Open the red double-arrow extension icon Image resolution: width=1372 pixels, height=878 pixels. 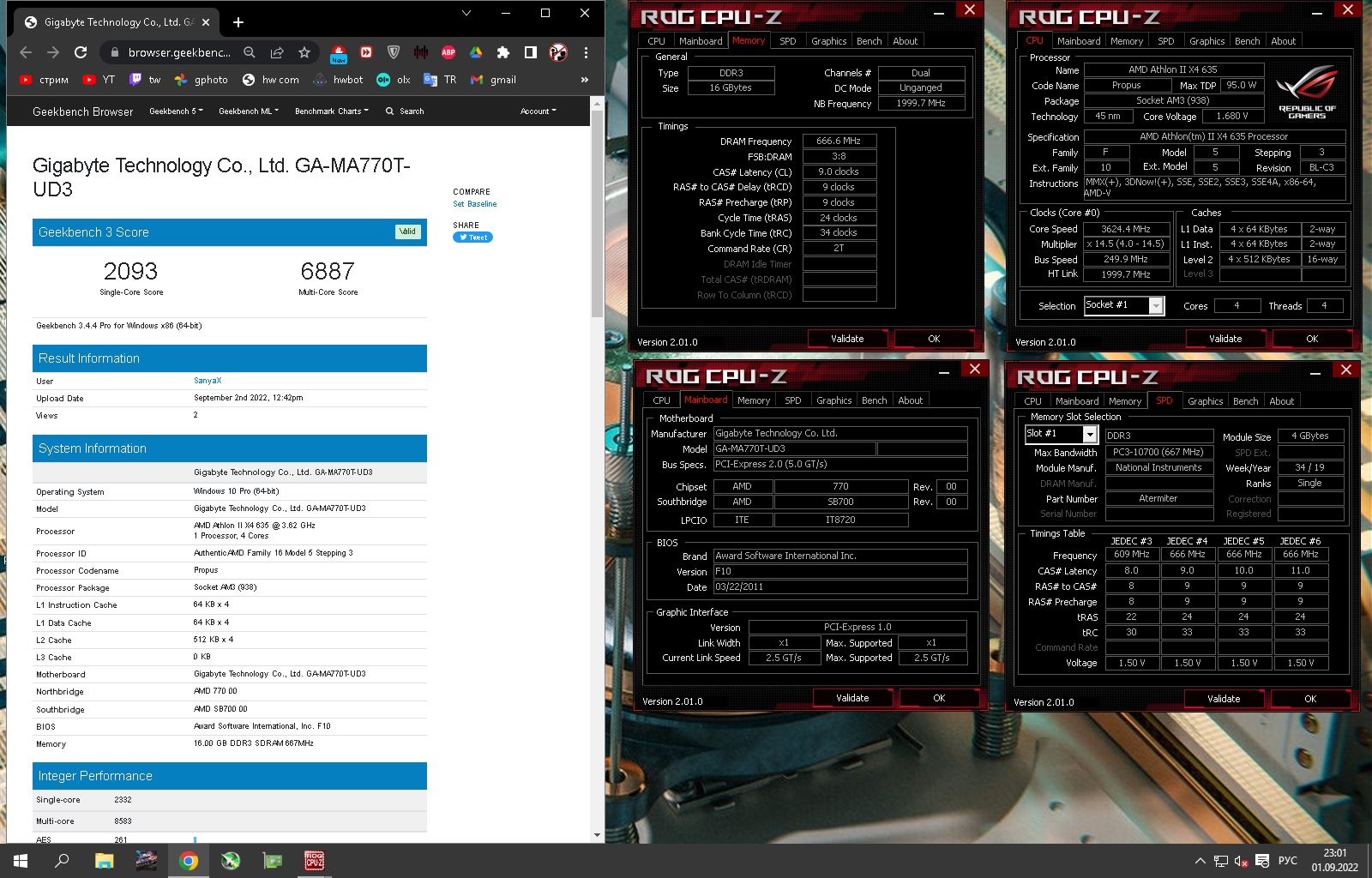point(366,52)
